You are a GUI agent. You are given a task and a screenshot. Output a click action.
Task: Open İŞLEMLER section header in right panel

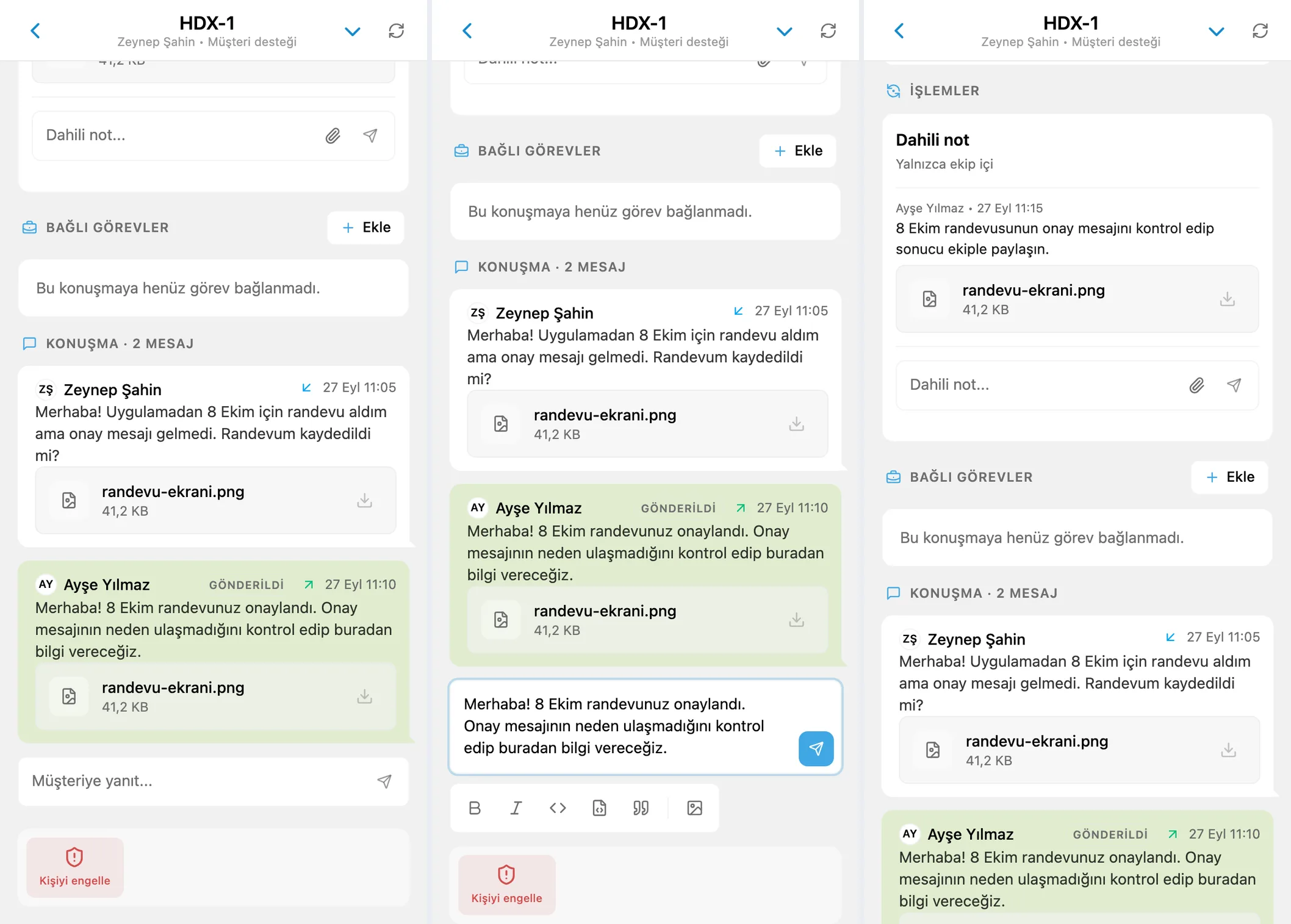(x=933, y=91)
